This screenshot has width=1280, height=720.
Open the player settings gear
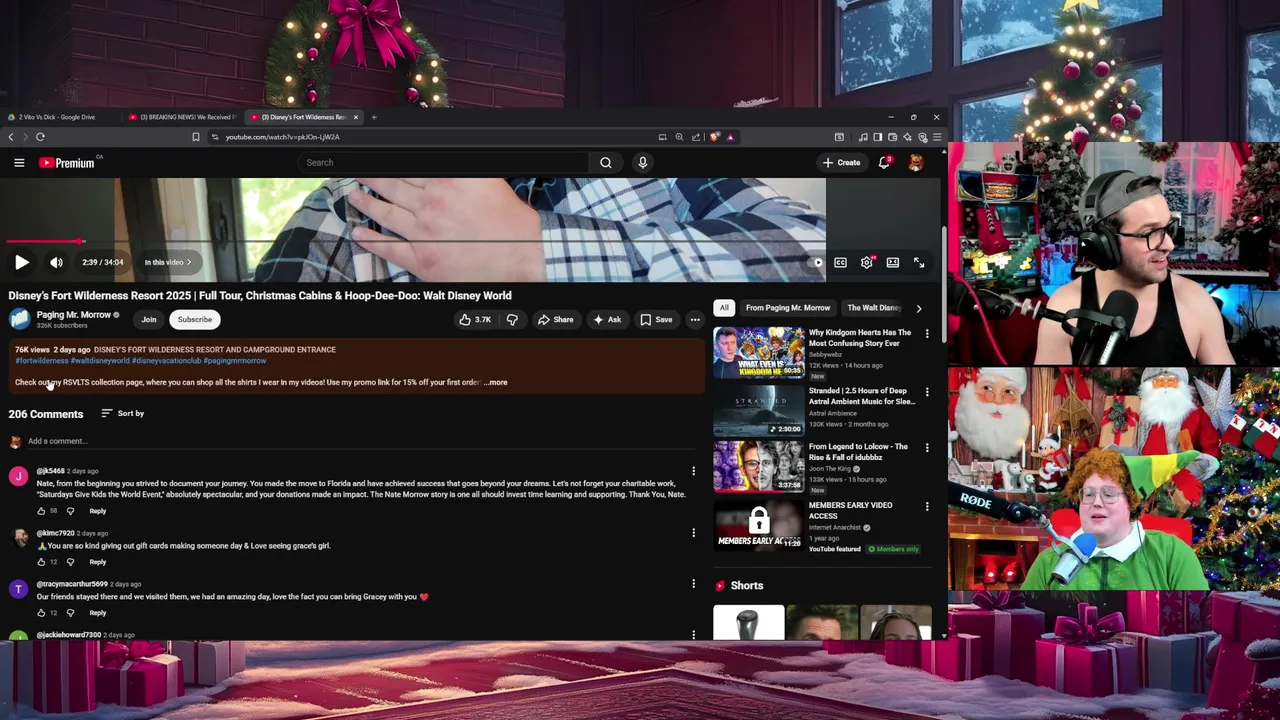[x=866, y=262]
